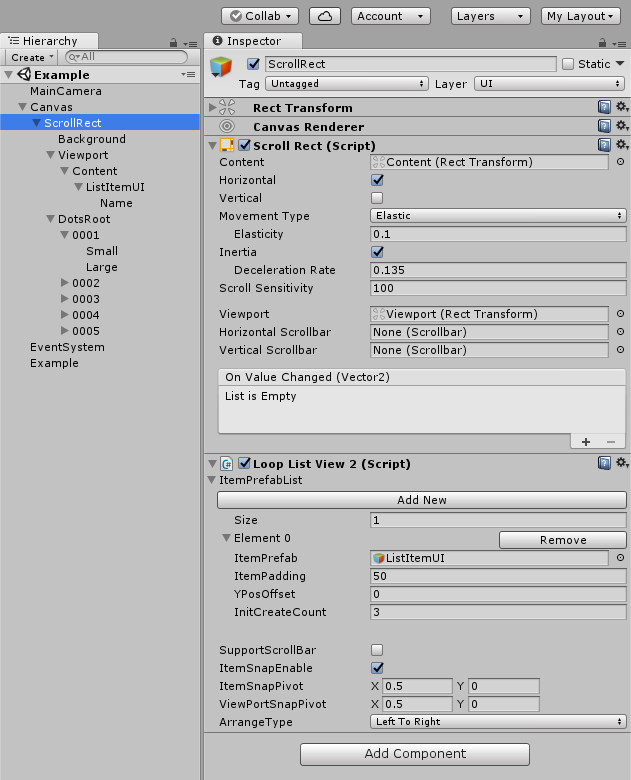Click the Scroll Rect script component icon
Image resolution: width=631 pixels, height=780 pixels.
227,145
